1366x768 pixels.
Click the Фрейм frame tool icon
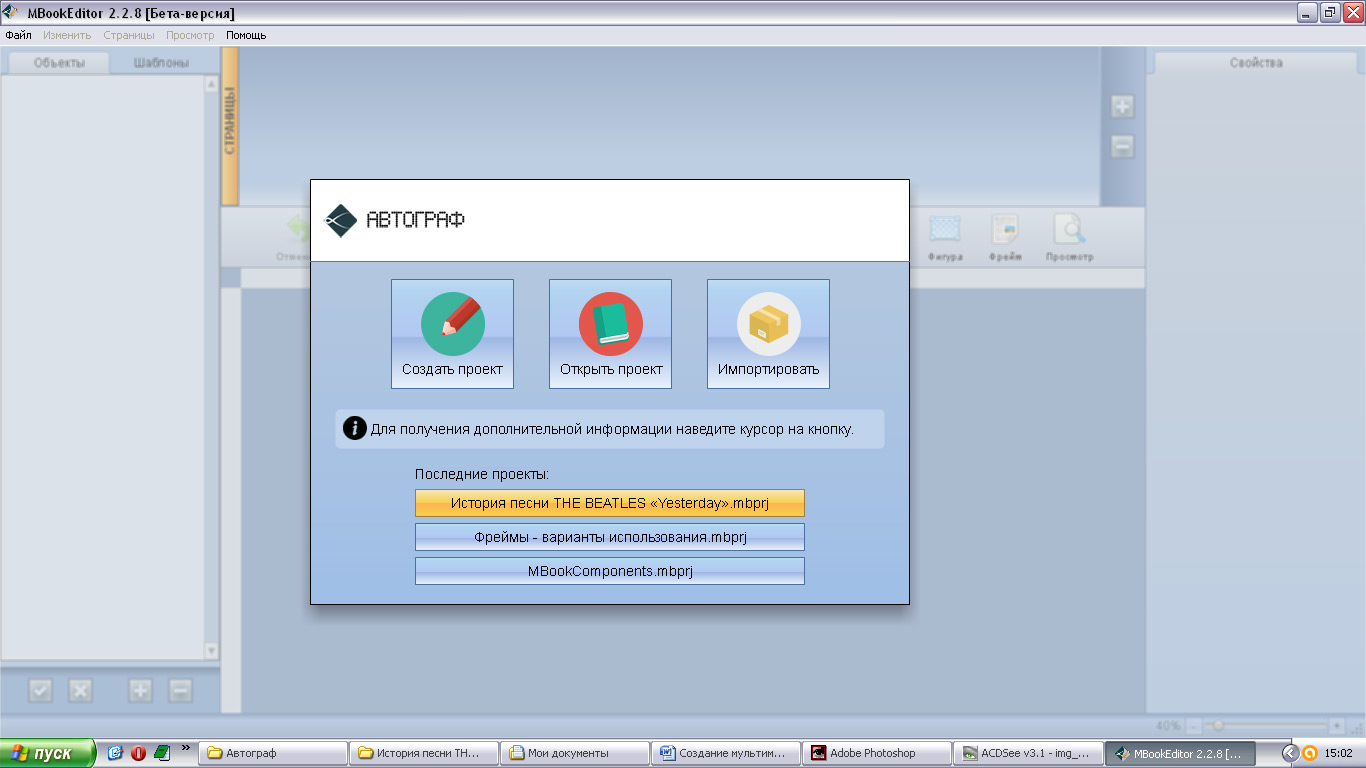(x=1005, y=229)
